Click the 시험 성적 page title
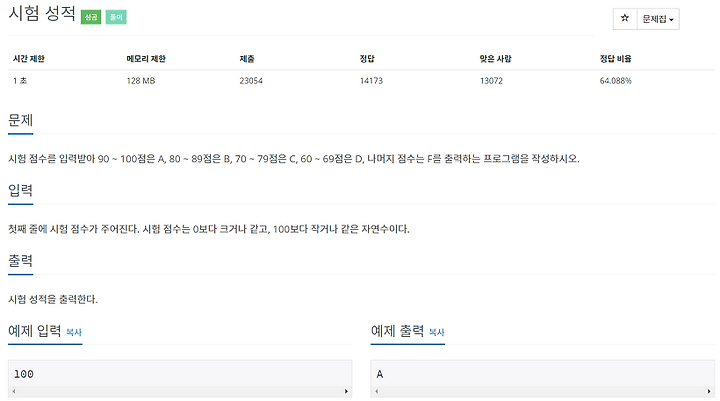 [x=42, y=13]
